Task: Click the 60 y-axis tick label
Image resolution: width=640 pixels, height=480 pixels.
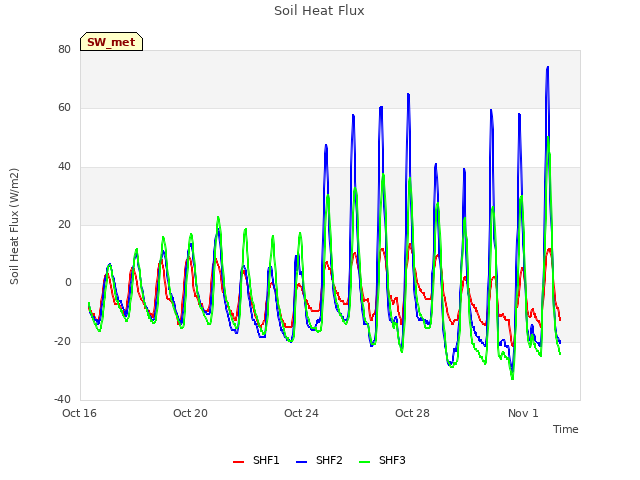Action: click(64, 107)
